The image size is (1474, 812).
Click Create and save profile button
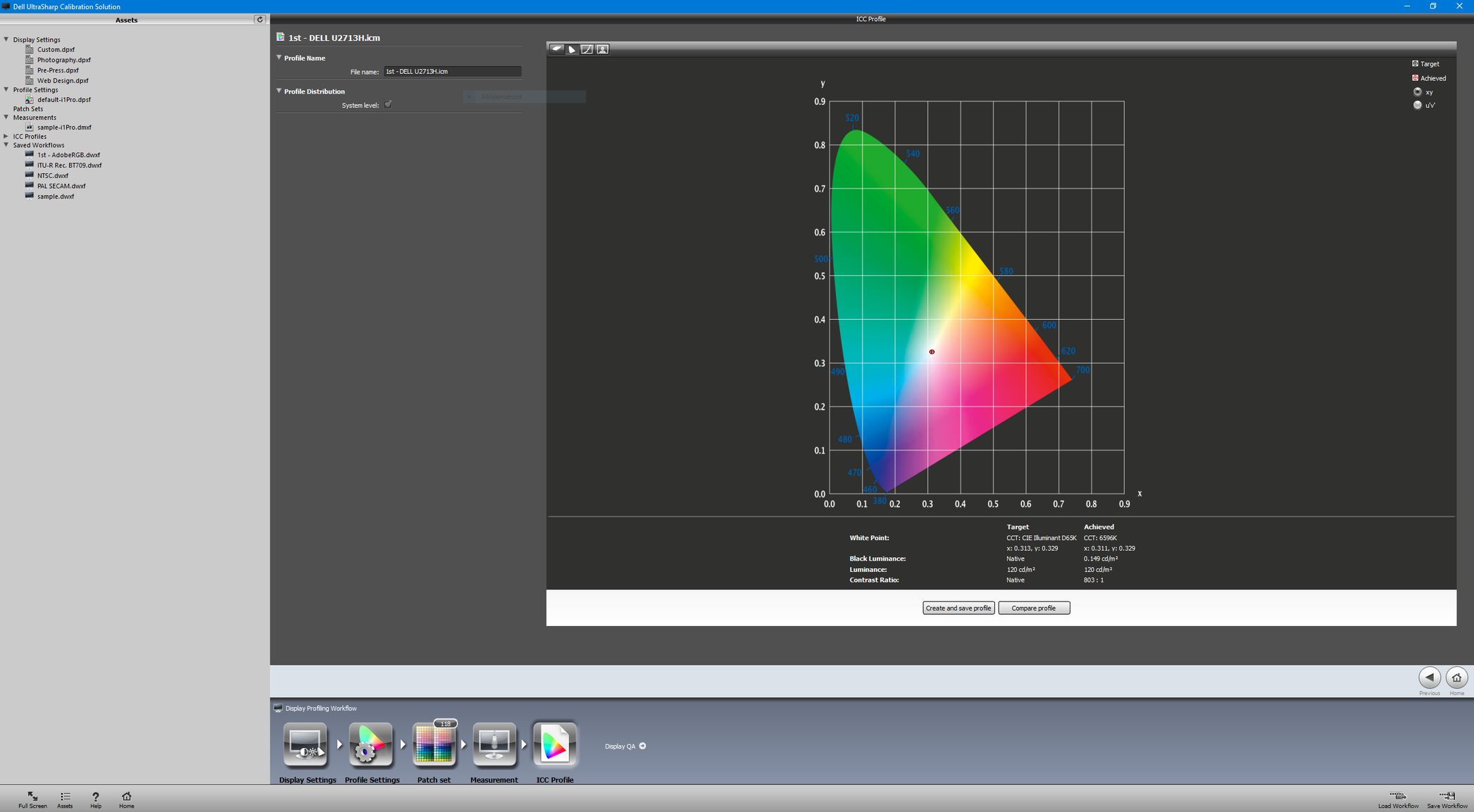click(x=958, y=608)
